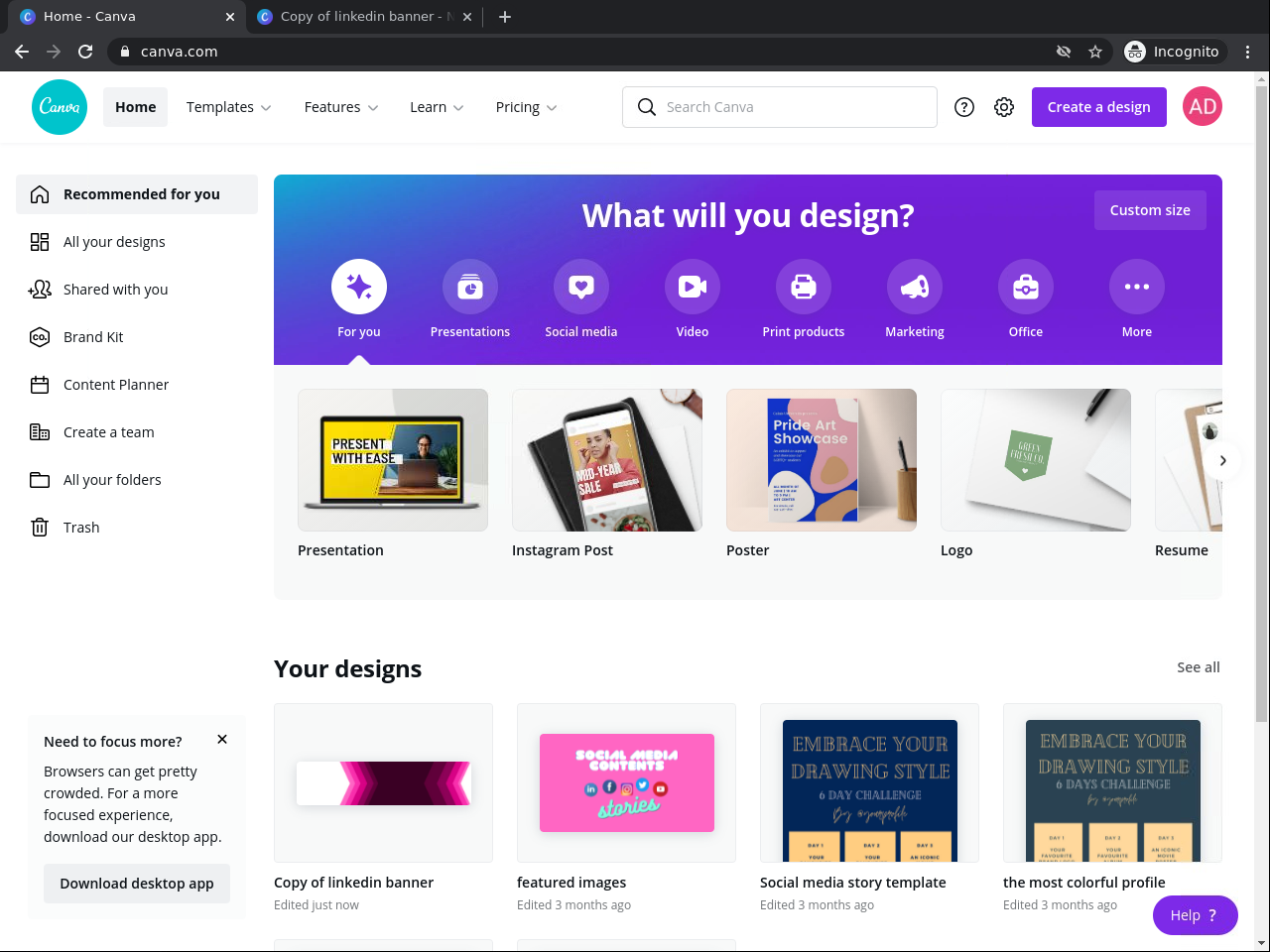Open the Chrome three-dot menu

(1248, 52)
